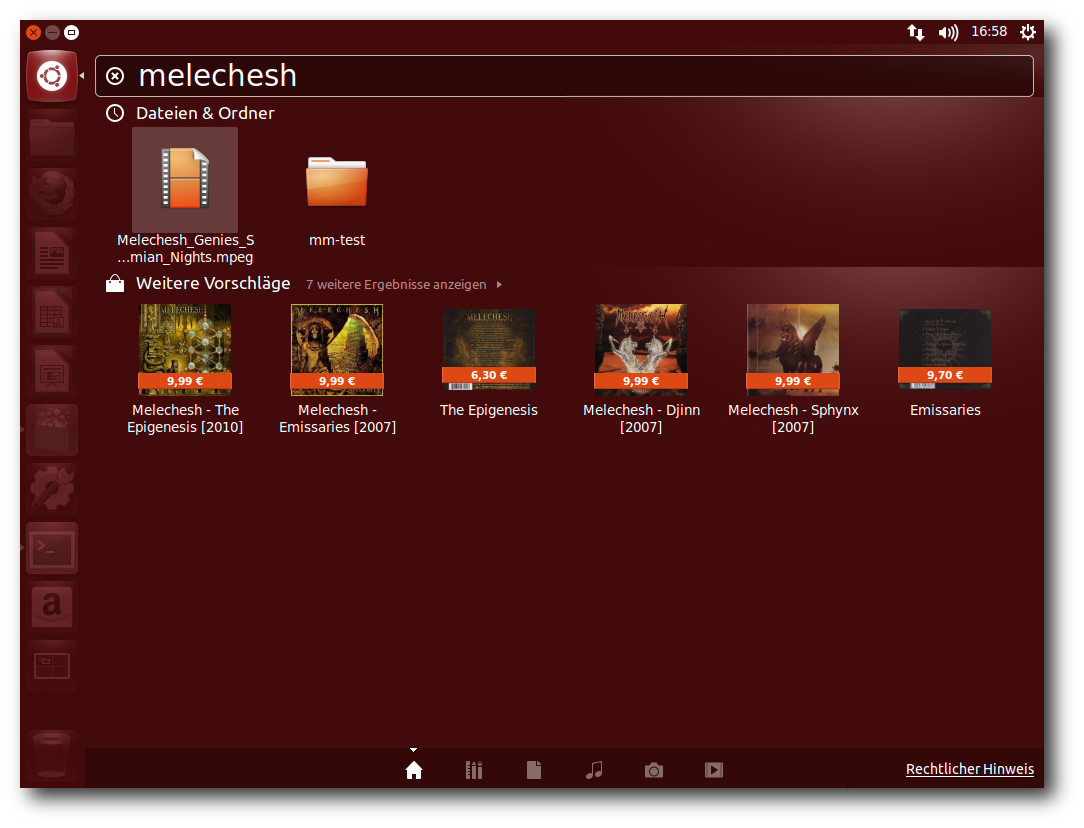Open the Trash in the launcher
Screen dimensions: 1084x828
point(52,755)
